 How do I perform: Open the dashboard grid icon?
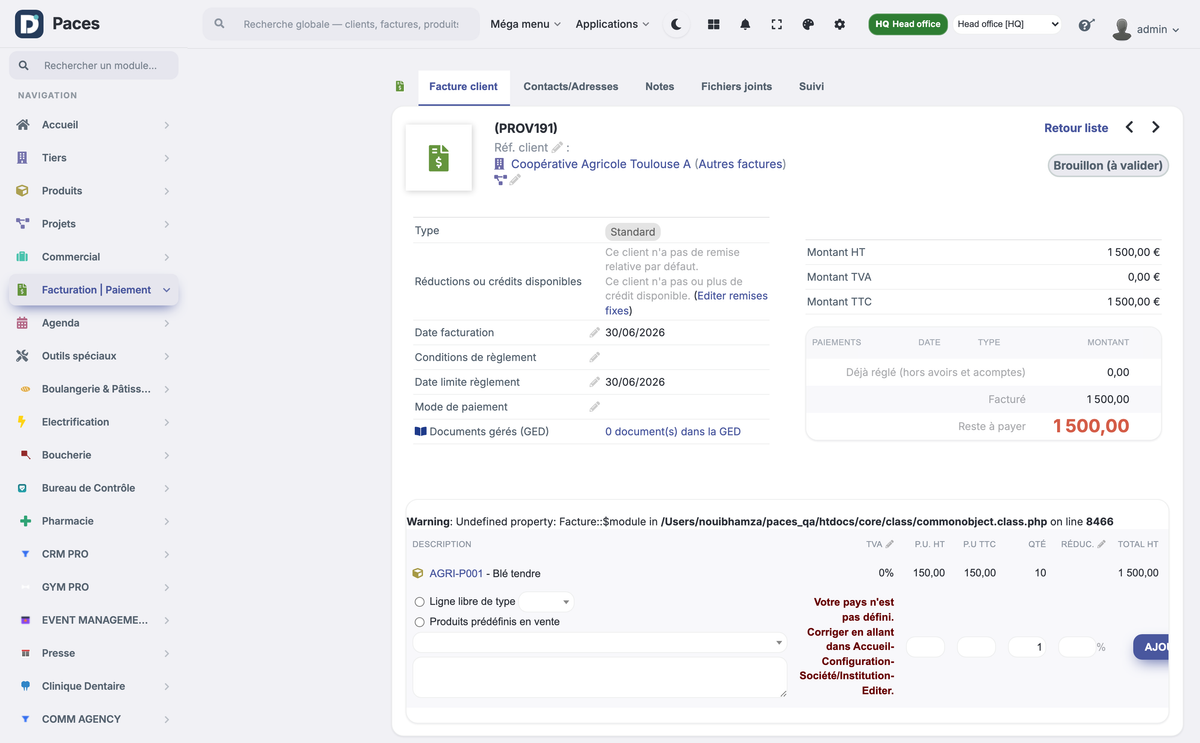(x=714, y=24)
